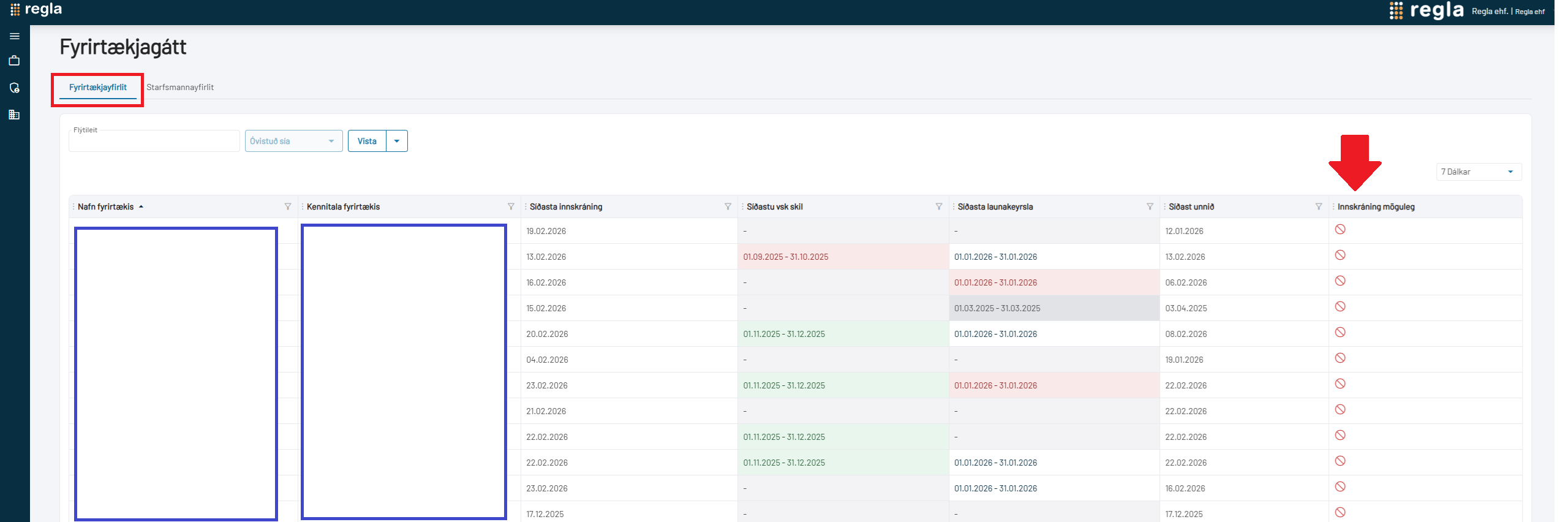This screenshot has width=1568, height=522.
Task: Expand the Óvistuð sía dropdown
Action: tap(293, 142)
